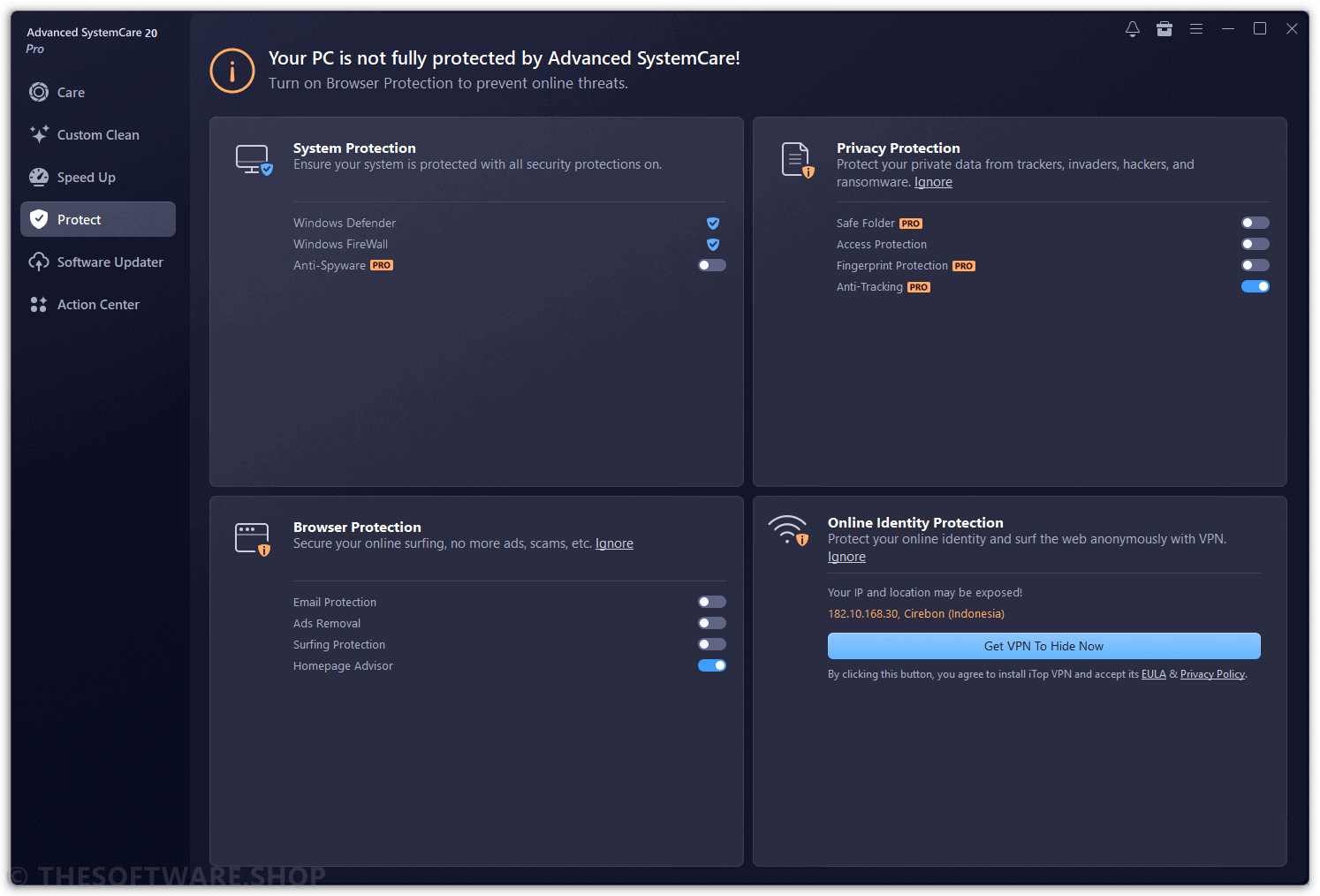Click the orange info warning icon

[x=232, y=71]
